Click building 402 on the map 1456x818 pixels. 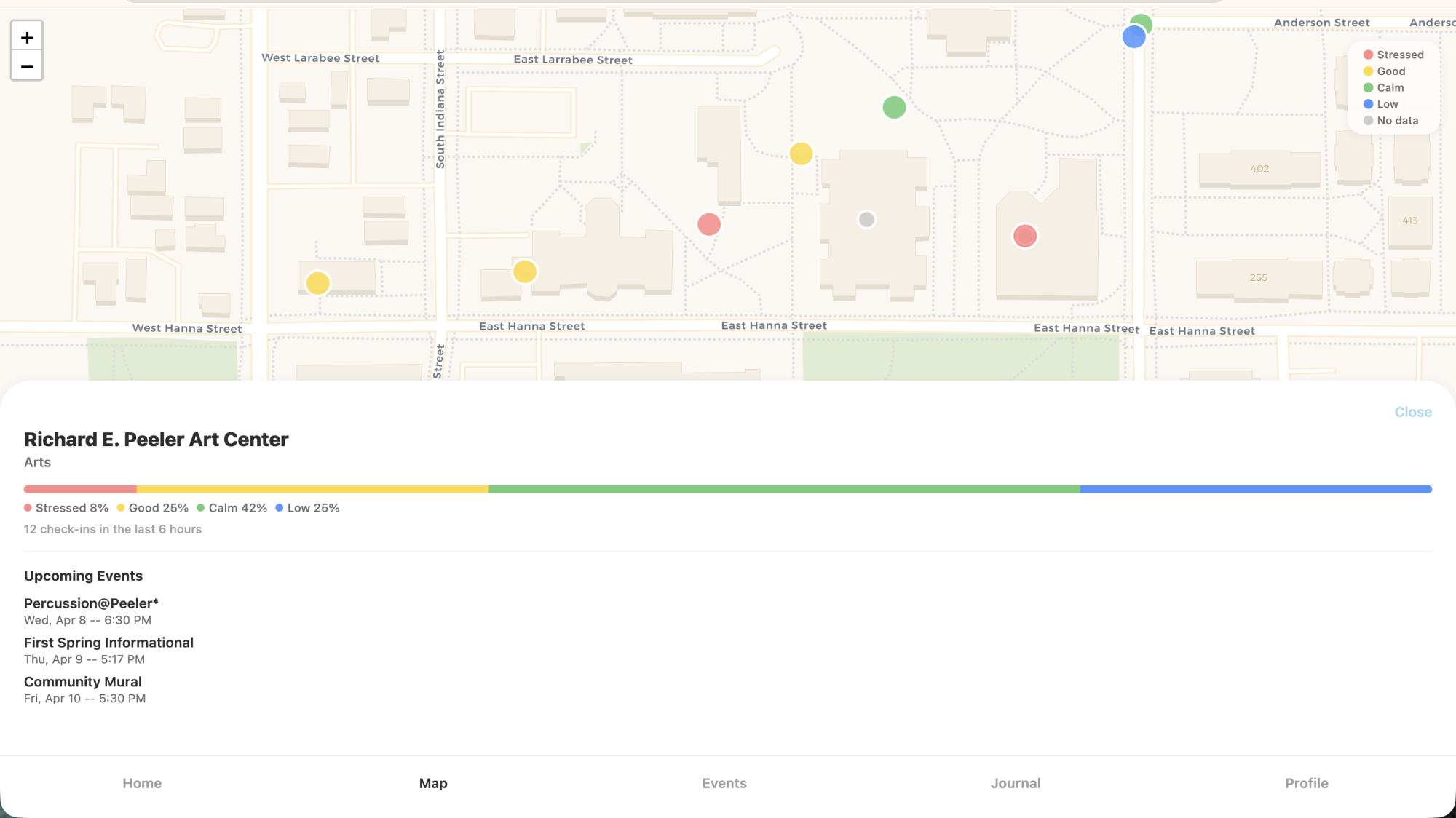[1259, 169]
